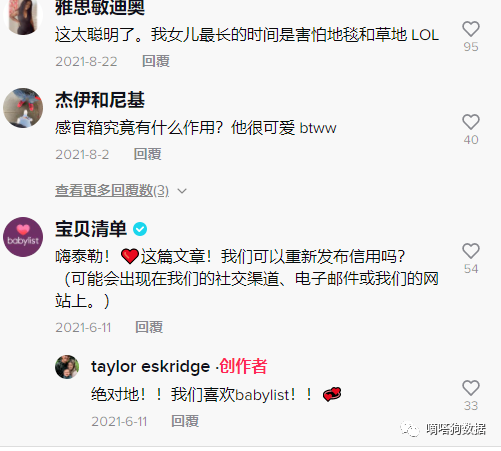Expand 查看更多回覆数(3) replies
Image resolution: width=501 pixels, height=451 pixels.
(112, 191)
